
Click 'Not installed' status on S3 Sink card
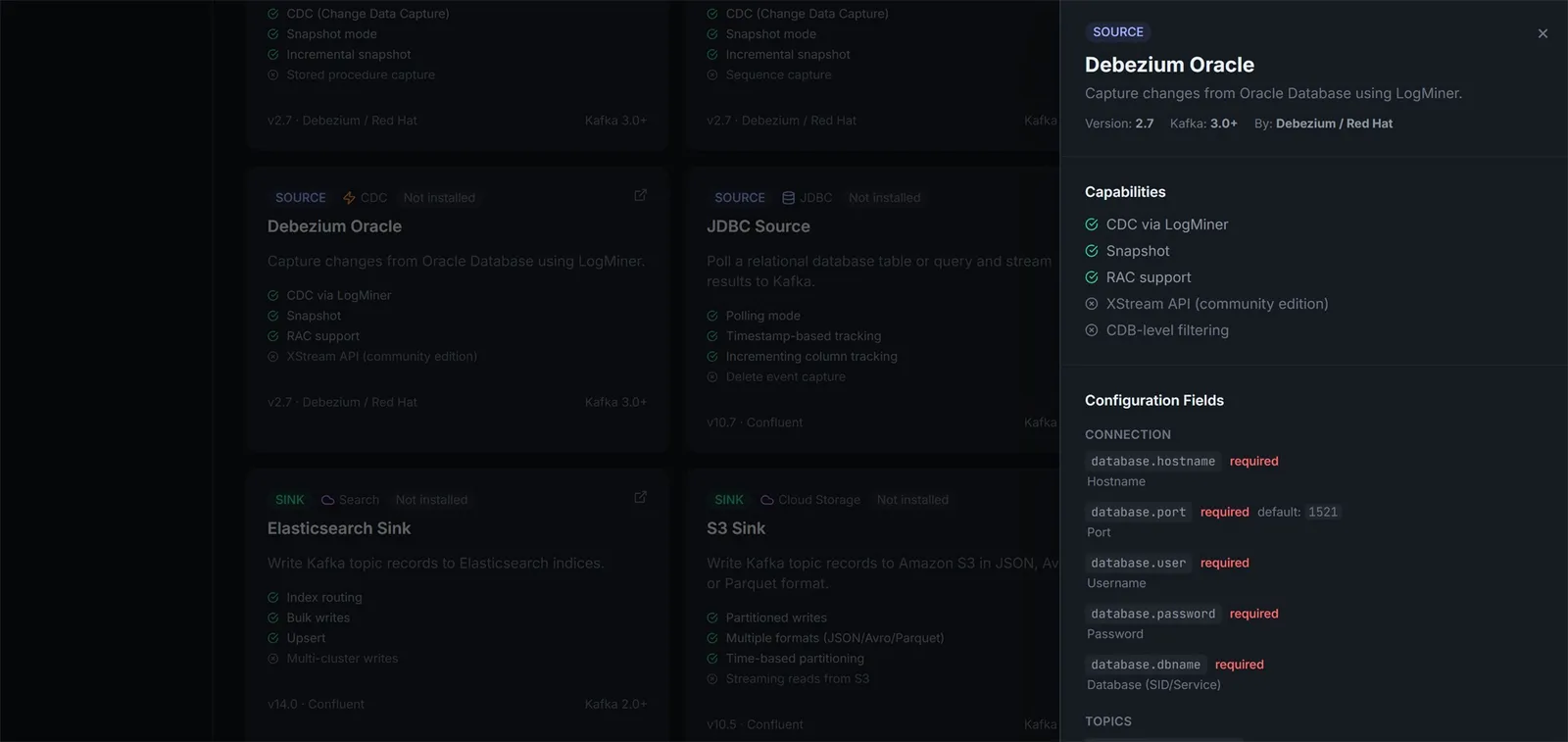tap(912, 500)
